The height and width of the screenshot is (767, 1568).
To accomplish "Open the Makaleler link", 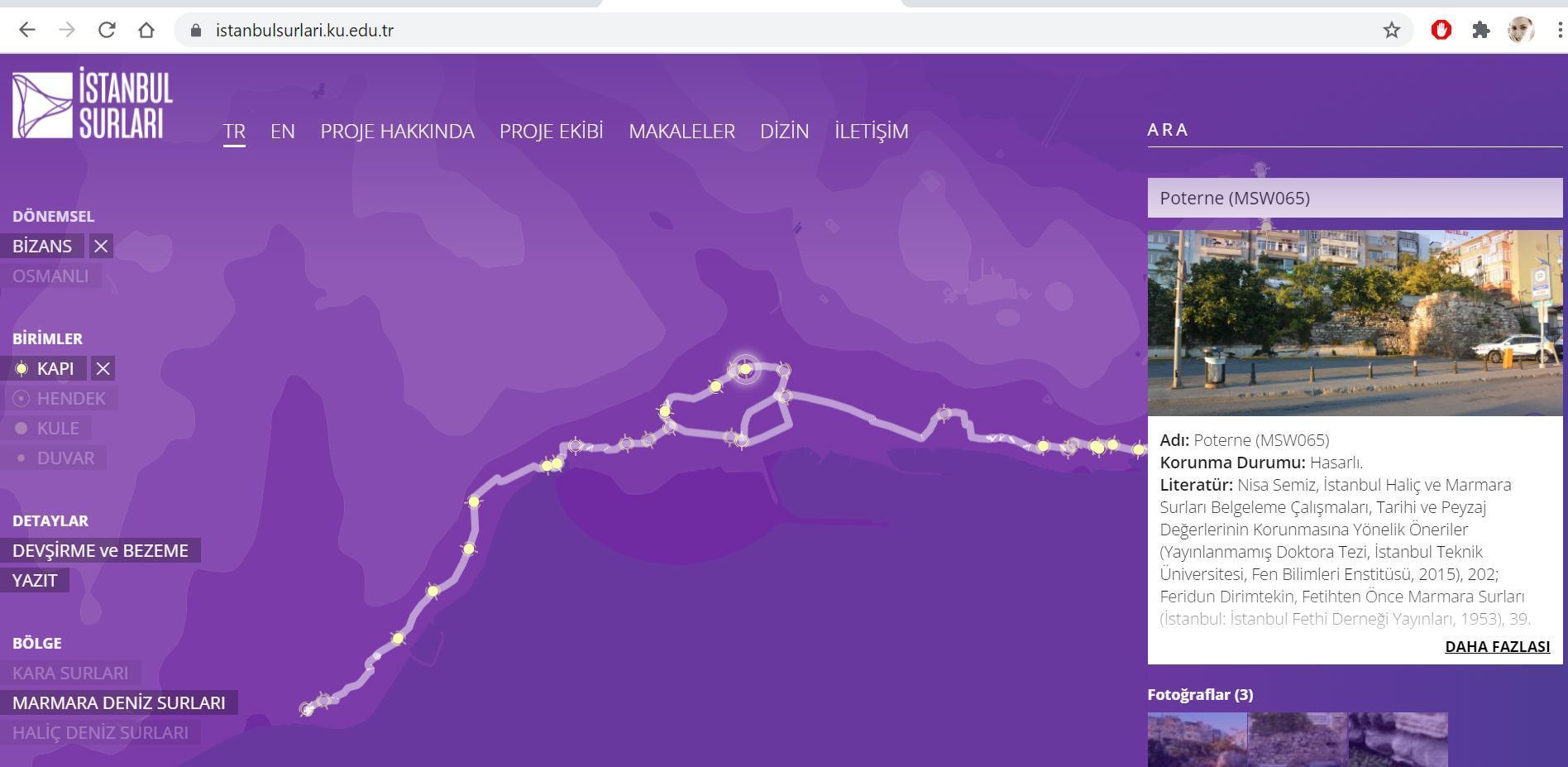I will click(x=681, y=132).
